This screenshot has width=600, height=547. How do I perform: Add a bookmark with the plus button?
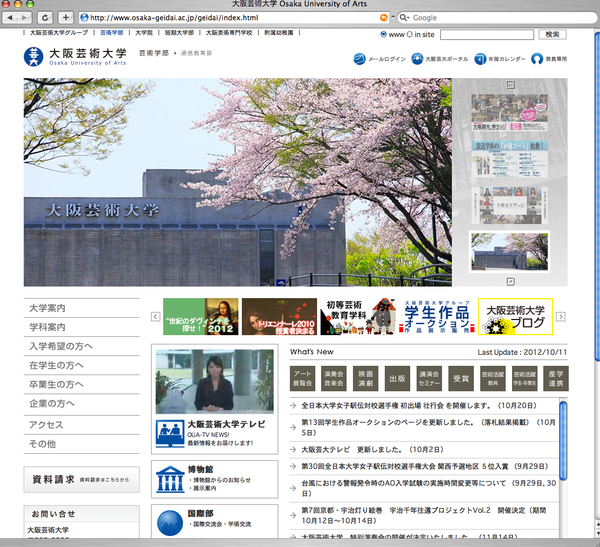point(66,18)
